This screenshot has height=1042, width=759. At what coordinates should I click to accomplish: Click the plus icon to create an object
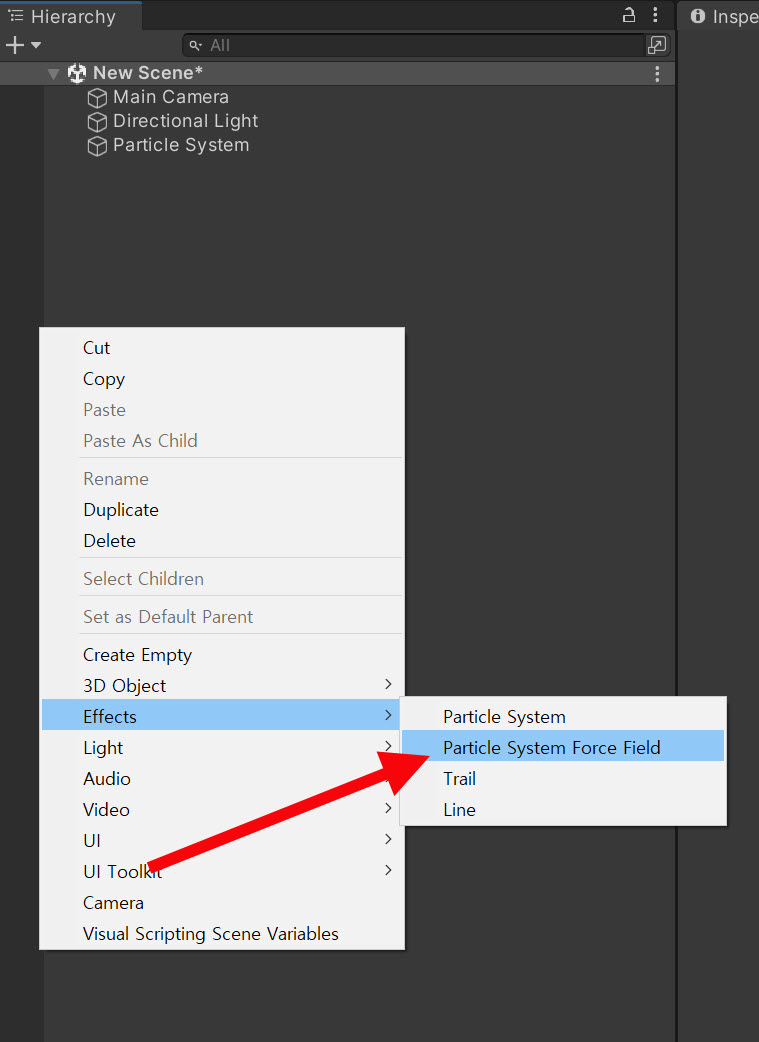(x=15, y=45)
